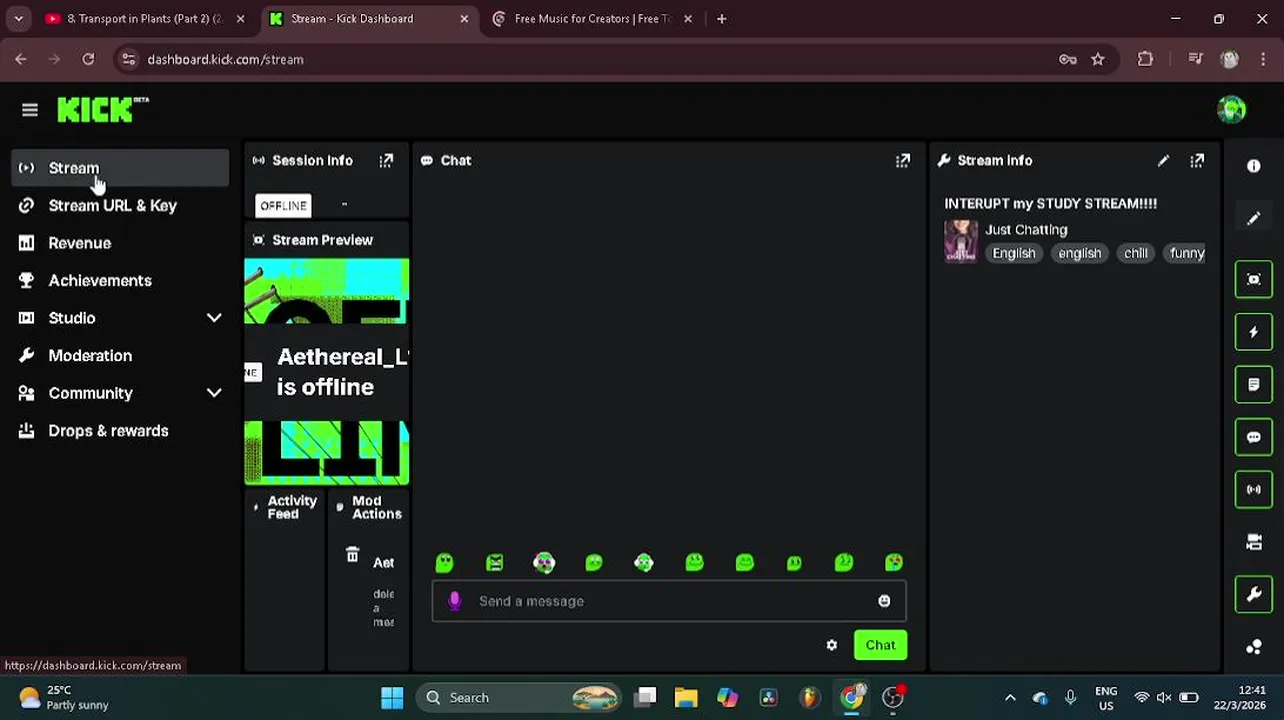Click the address bar URL

[x=225, y=59]
